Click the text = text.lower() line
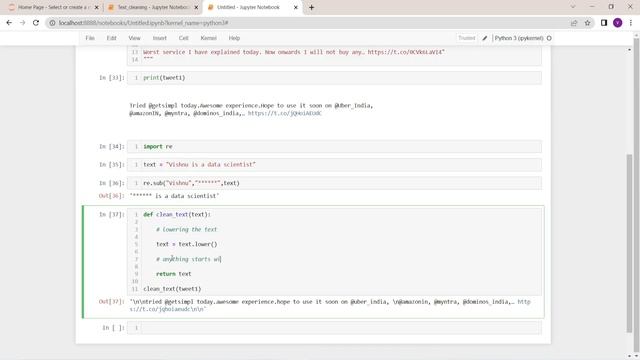Viewport: 640px width, 360px height. [x=187, y=244]
